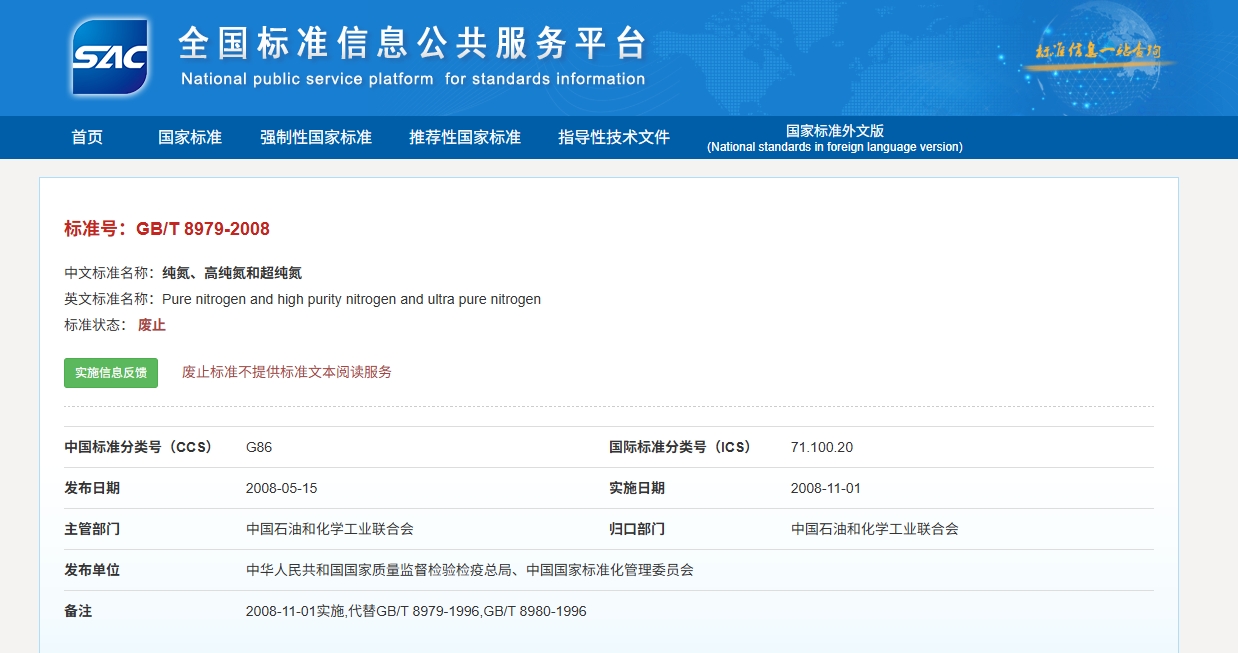The width and height of the screenshot is (1238, 653).
Task: Select the Chinese name 纯氮、高纯氮和超纯氮
Action: [232, 272]
